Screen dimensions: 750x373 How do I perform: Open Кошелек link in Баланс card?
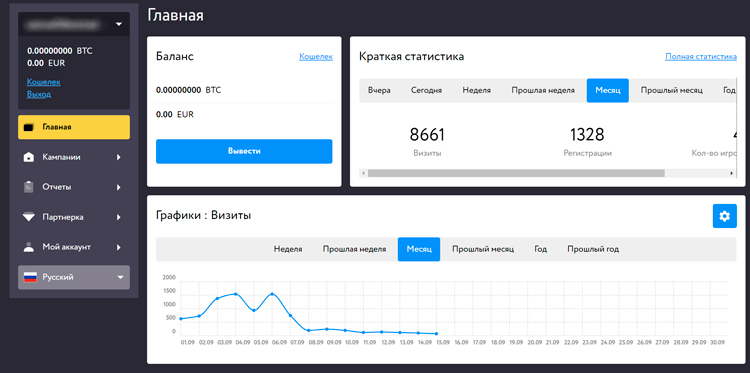(x=316, y=56)
